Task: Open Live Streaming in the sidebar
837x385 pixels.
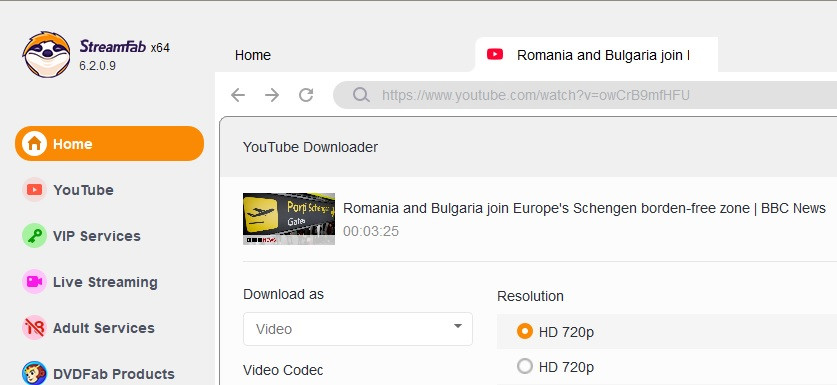Action: [x=105, y=282]
